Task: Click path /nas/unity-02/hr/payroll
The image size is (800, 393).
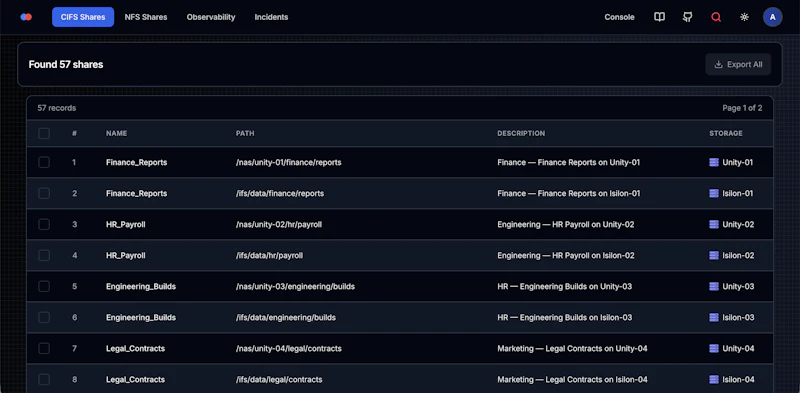Action: [279, 225]
